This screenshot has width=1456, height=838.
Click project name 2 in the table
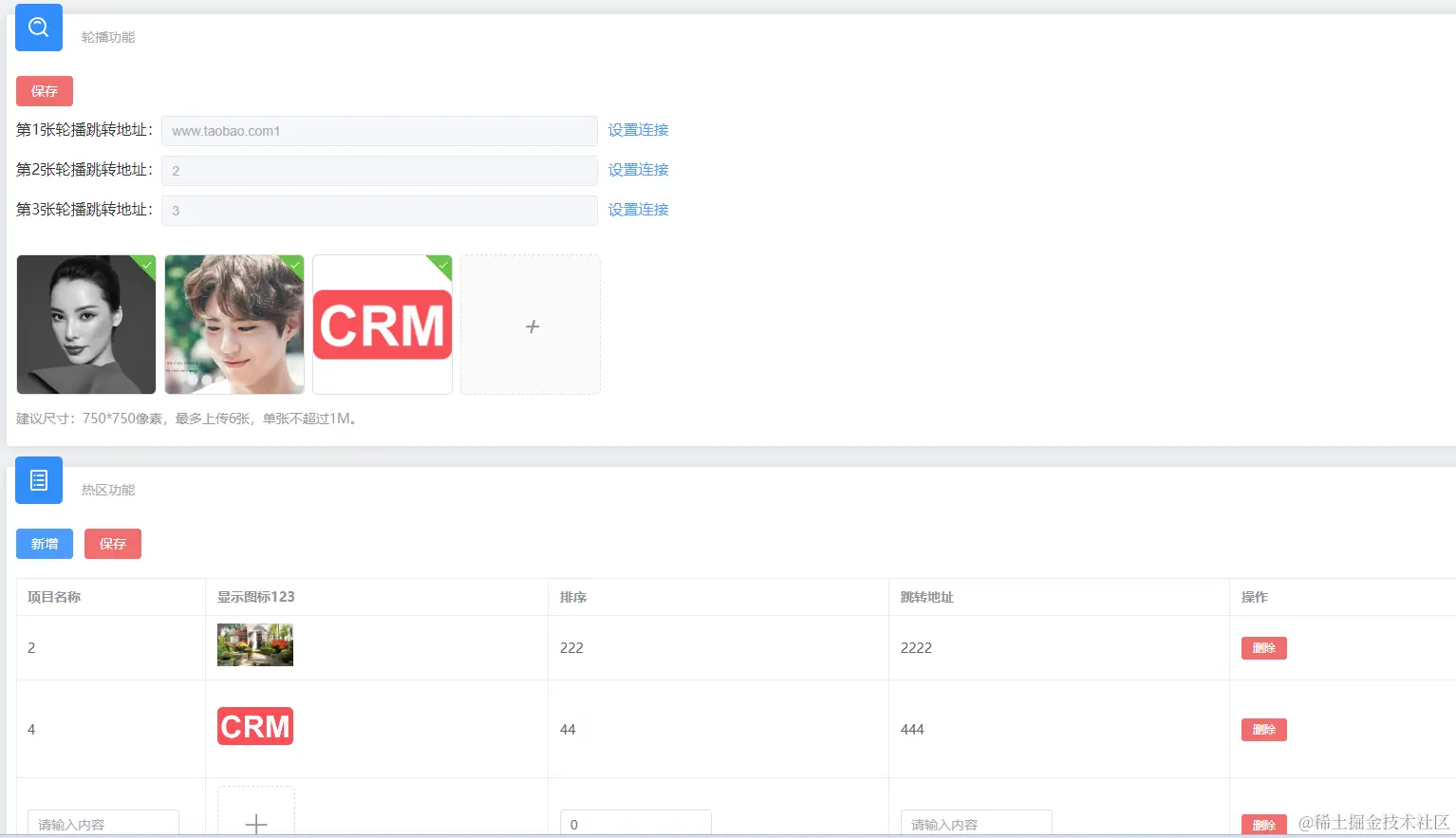(x=31, y=648)
